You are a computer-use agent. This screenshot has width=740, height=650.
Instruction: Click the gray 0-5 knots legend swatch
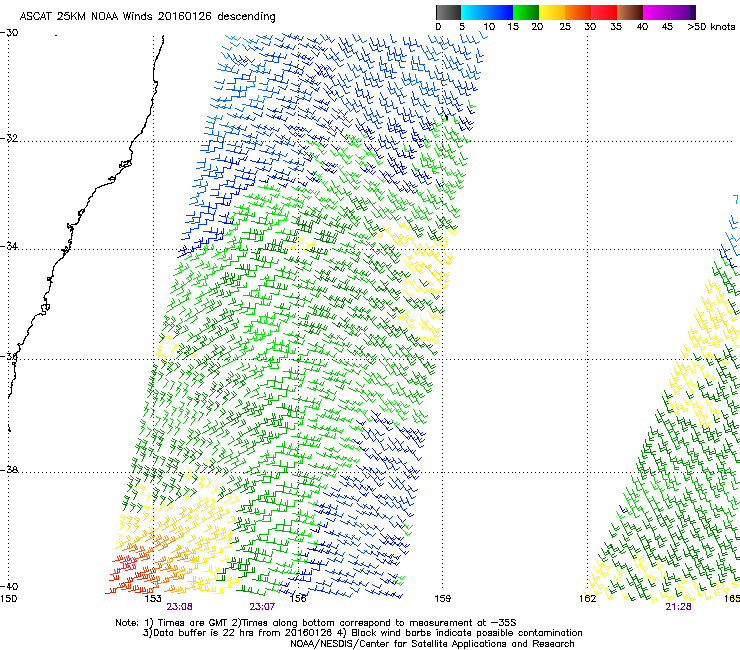448,12
